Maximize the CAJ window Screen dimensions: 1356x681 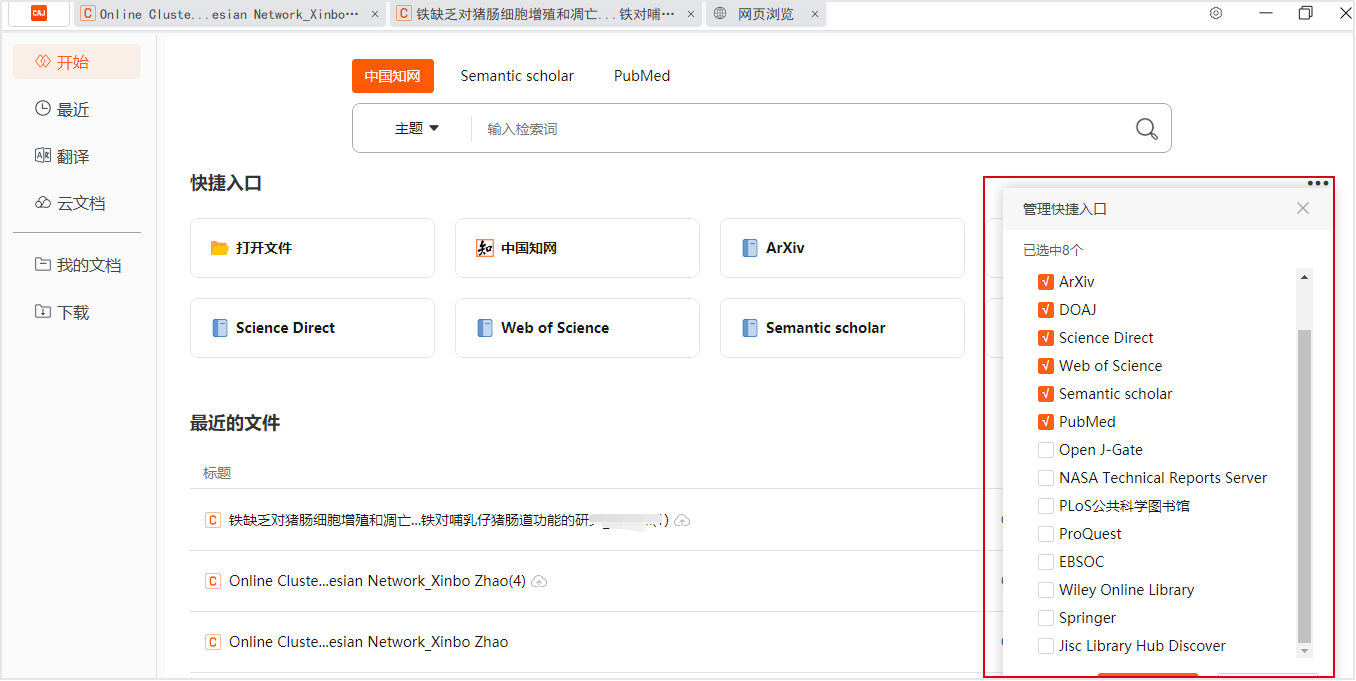coord(1305,13)
